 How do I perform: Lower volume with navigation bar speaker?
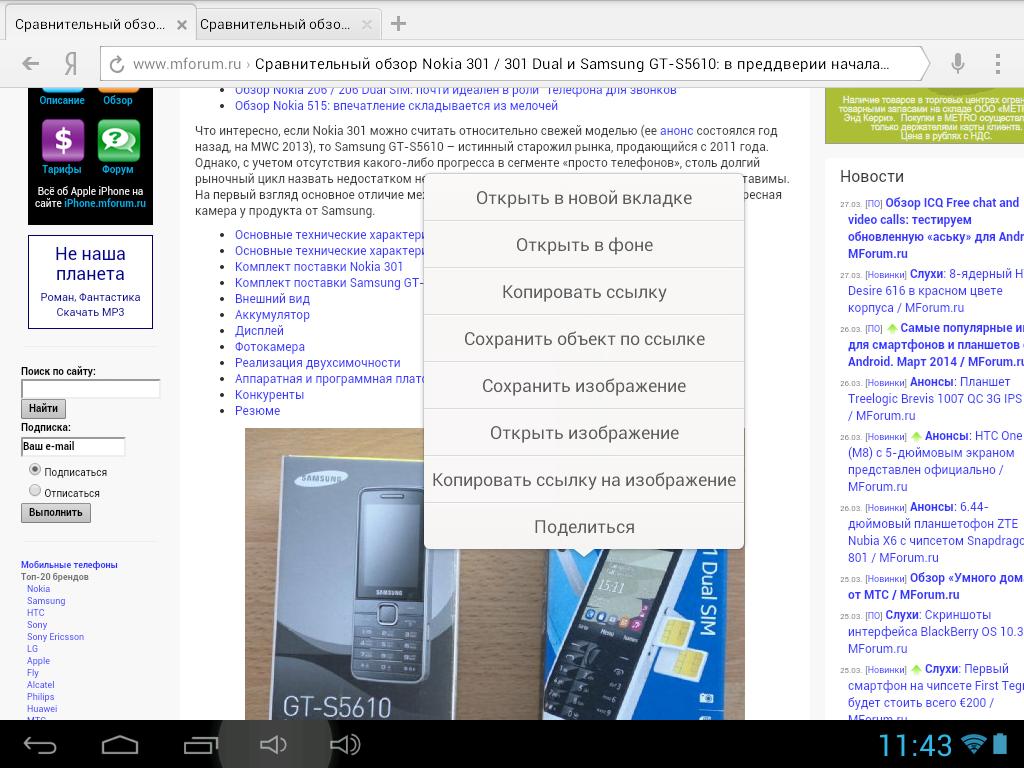coord(273,744)
